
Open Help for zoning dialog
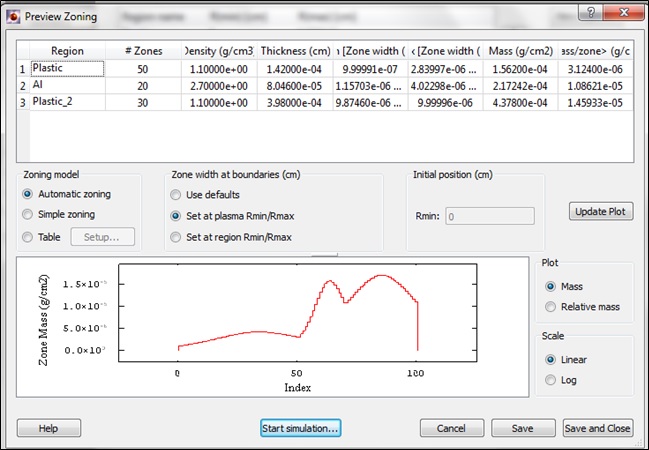[47, 428]
